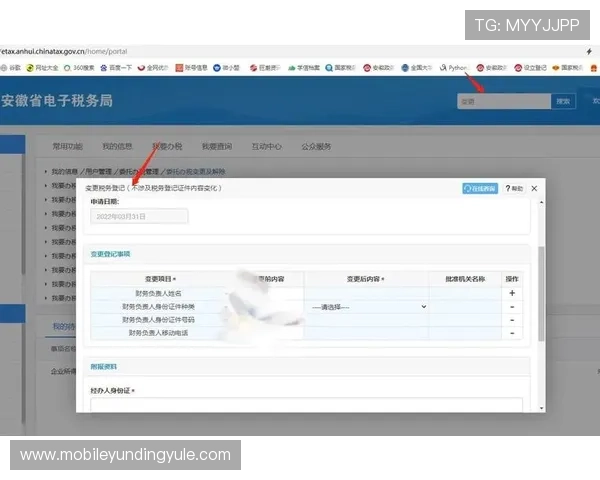600x480 pixels.
Task: Click the 安徽省电子税务局 site title
Action: coord(57,101)
